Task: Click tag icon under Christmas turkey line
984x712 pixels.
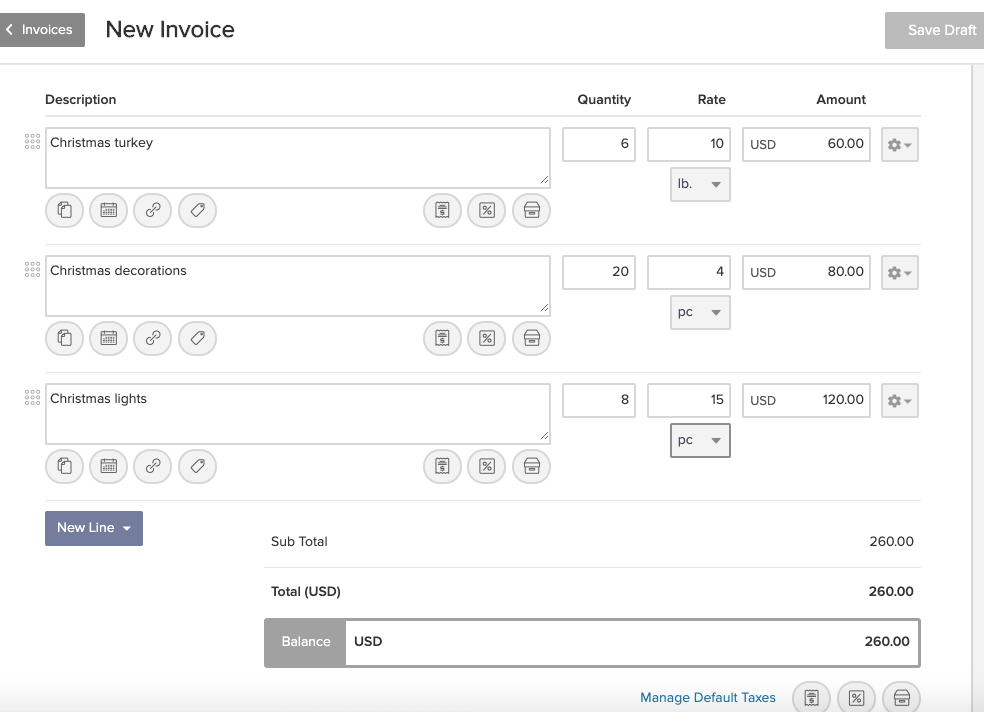Action: [198, 210]
